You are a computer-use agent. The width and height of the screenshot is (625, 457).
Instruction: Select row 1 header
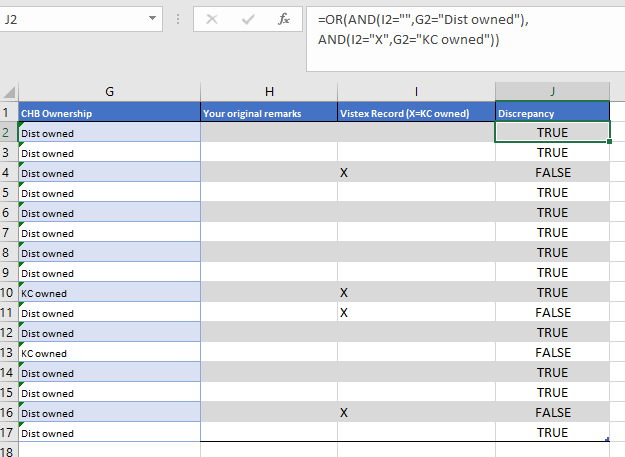[x=9, y=112]
